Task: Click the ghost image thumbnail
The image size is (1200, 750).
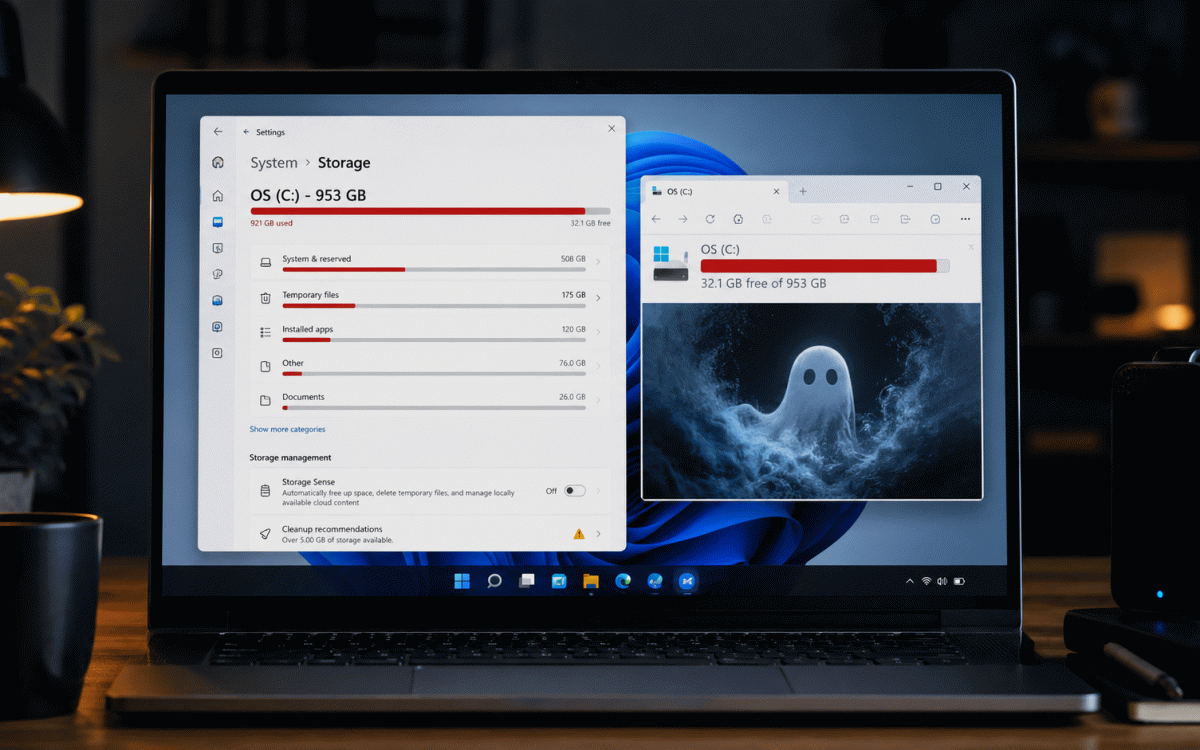Action: click(x=812, y=401)
